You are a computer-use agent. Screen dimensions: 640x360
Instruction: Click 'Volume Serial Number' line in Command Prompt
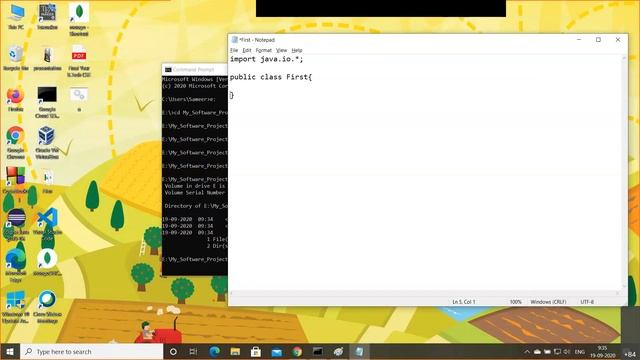[196, 193]
